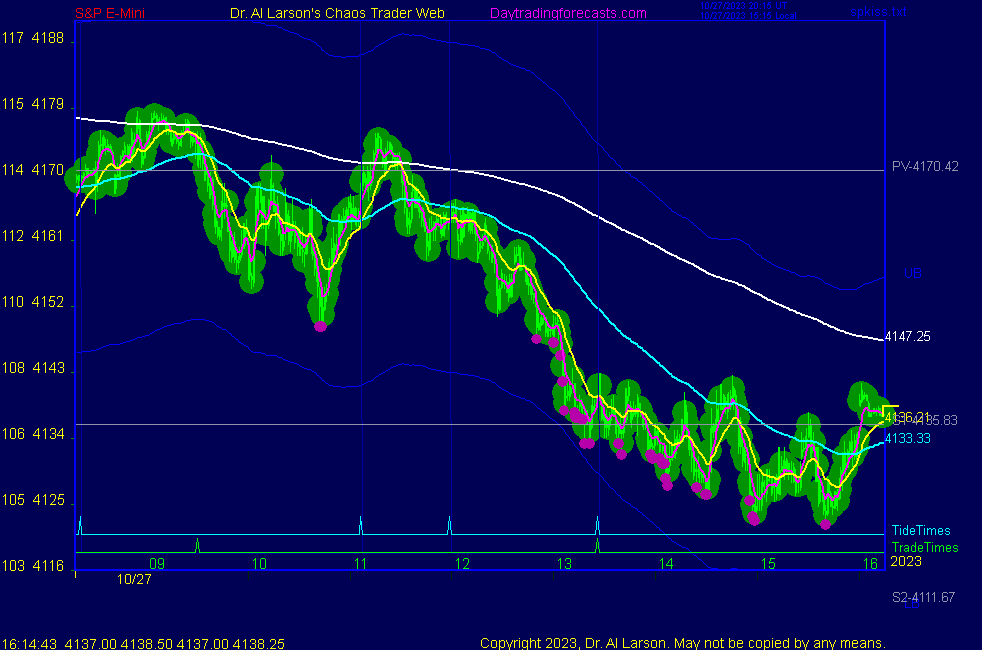Click the cyan tide time spike near 11

[361, 525]
